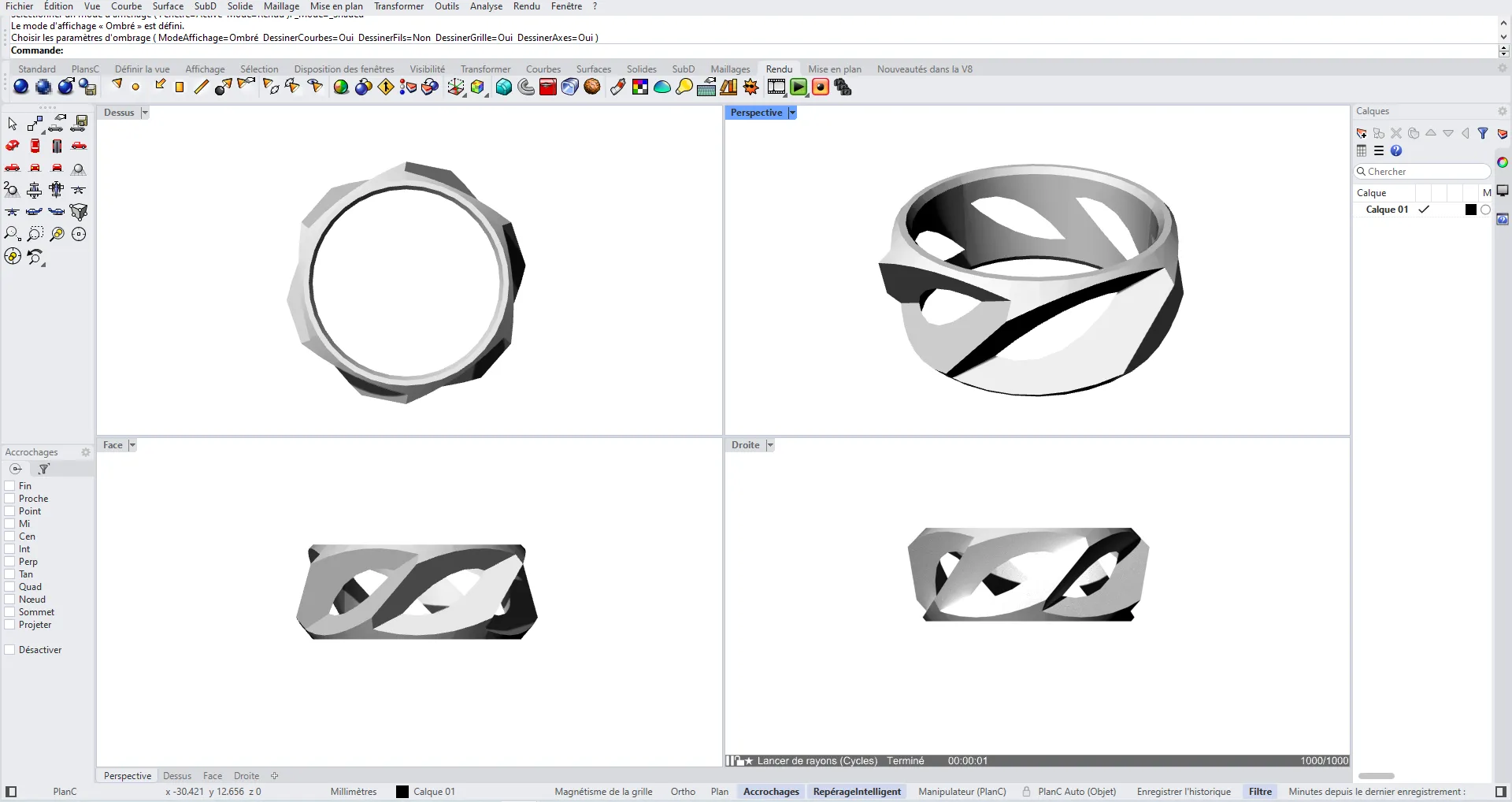
Task: Click the Filtre status bar button
Action: [1260, 792]
